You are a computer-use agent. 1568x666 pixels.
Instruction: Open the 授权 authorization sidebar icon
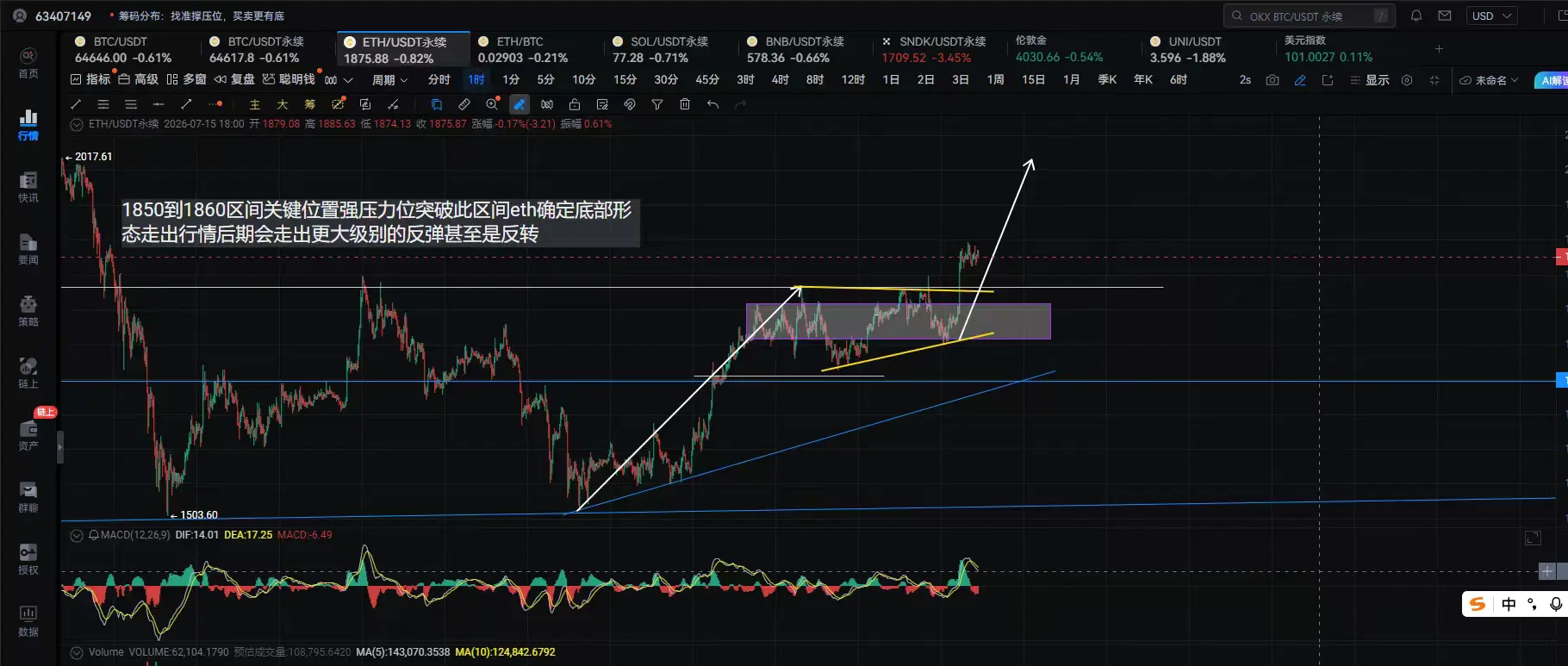pyautogui.click(x=28, y=558)
